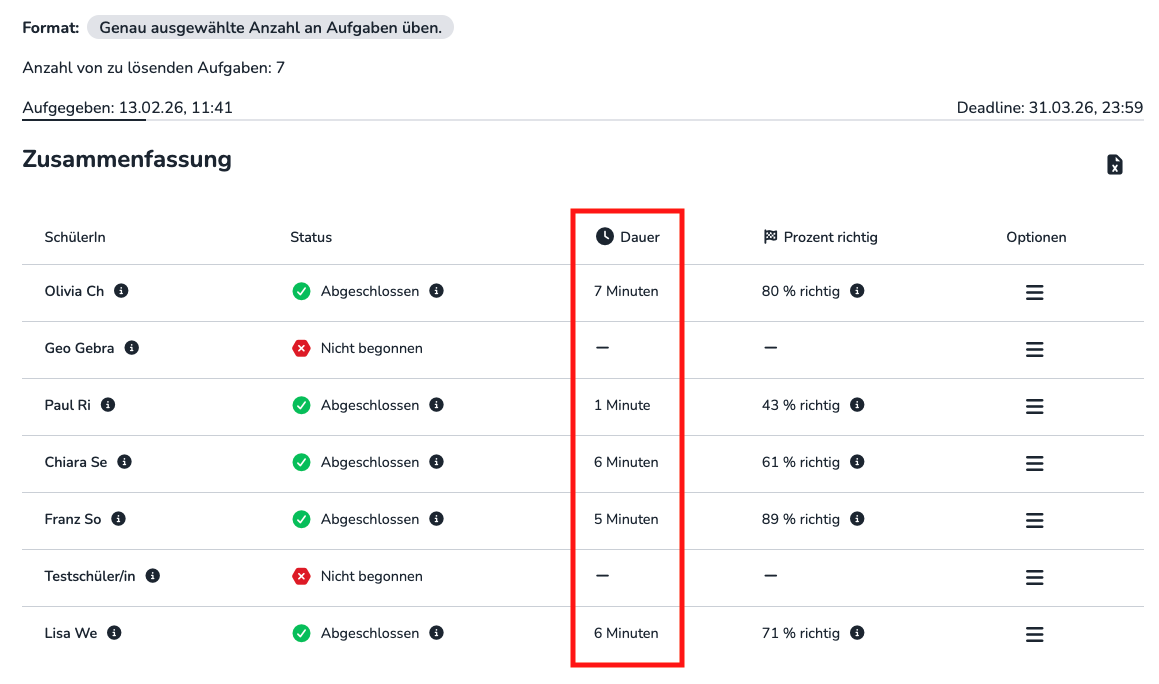Image resolution: width=1159 pixels, height=684 pixels.
Task: Open info icon next to Olivia Ch
Action: pos(121,291)
